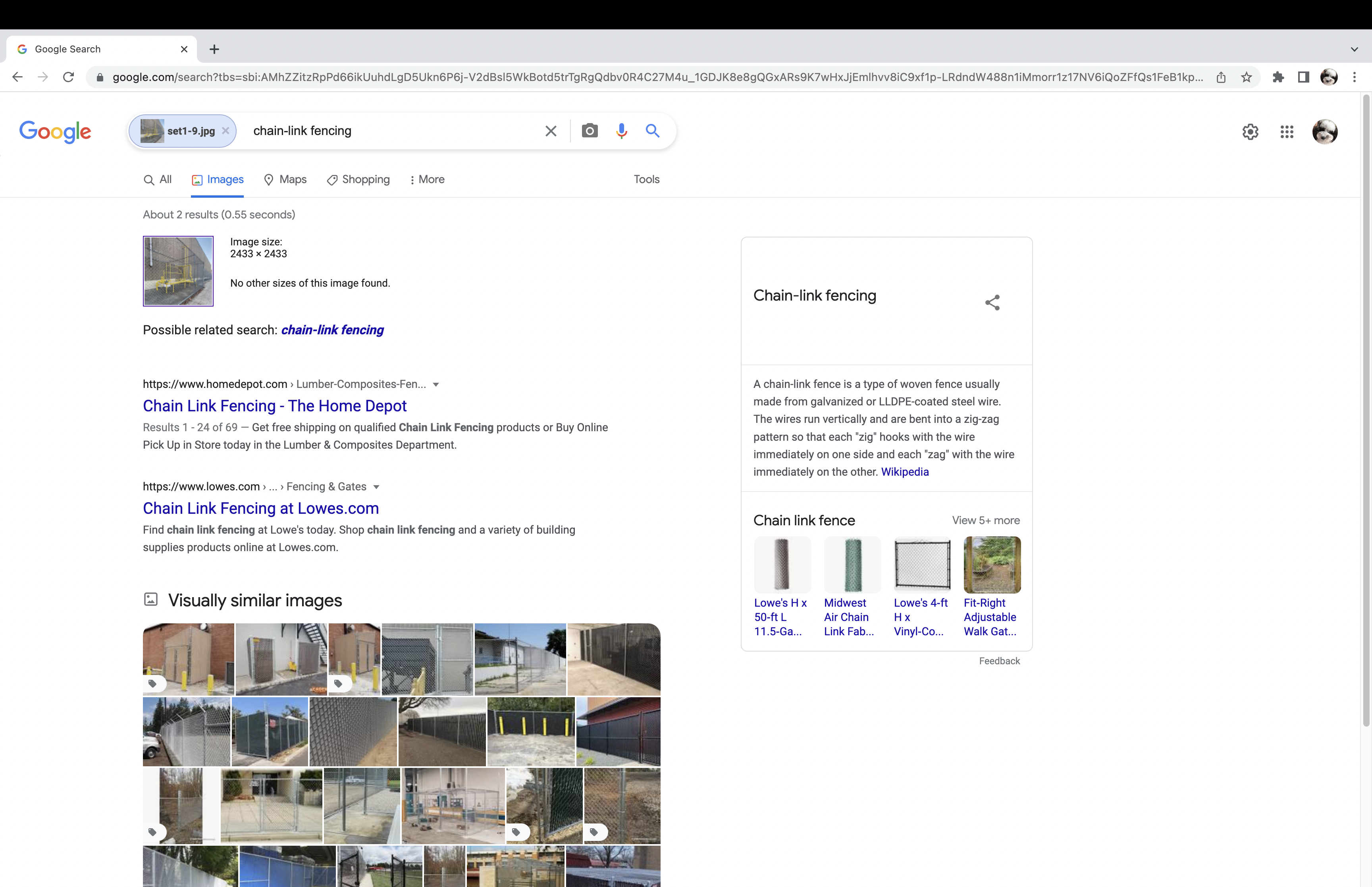Viewport: 1372px width, 887px height.
Task: Share the Chain-link fencing knowledge panel
Action: tap(992, 303)
